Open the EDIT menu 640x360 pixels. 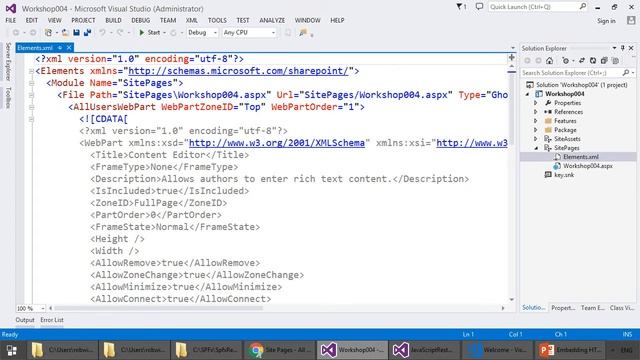[x=31, y=20]
